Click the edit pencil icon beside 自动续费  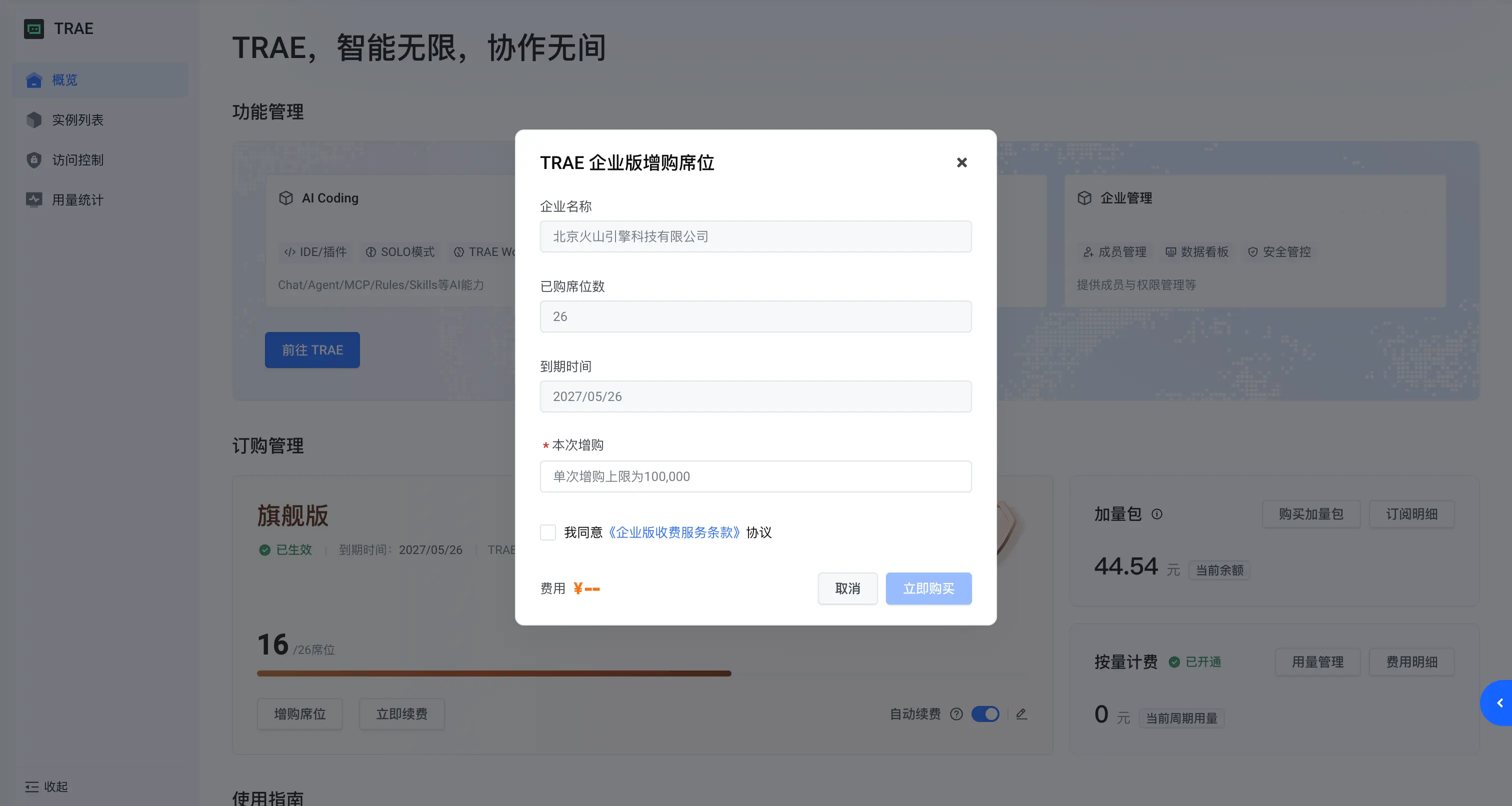coord(1021,714)
